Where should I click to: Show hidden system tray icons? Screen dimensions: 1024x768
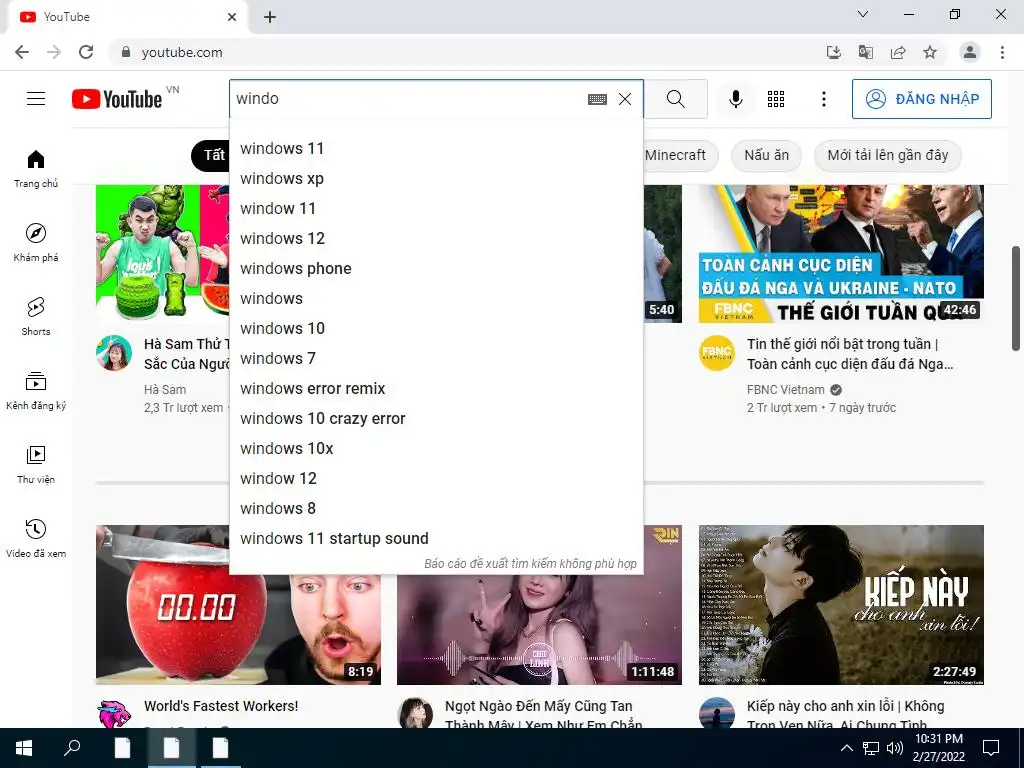(x=846, y=748)
